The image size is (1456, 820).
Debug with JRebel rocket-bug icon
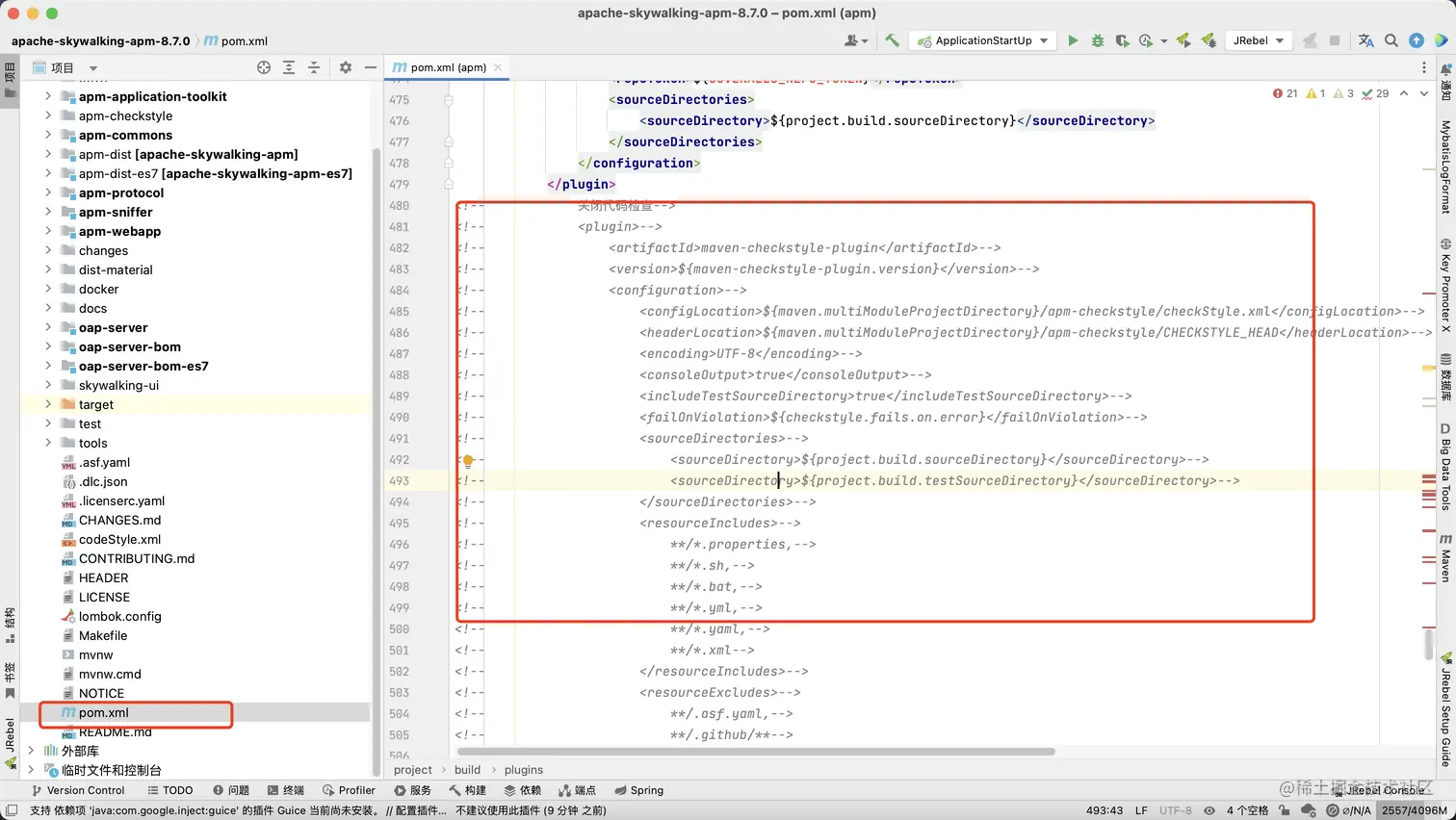coord(1209,40)
